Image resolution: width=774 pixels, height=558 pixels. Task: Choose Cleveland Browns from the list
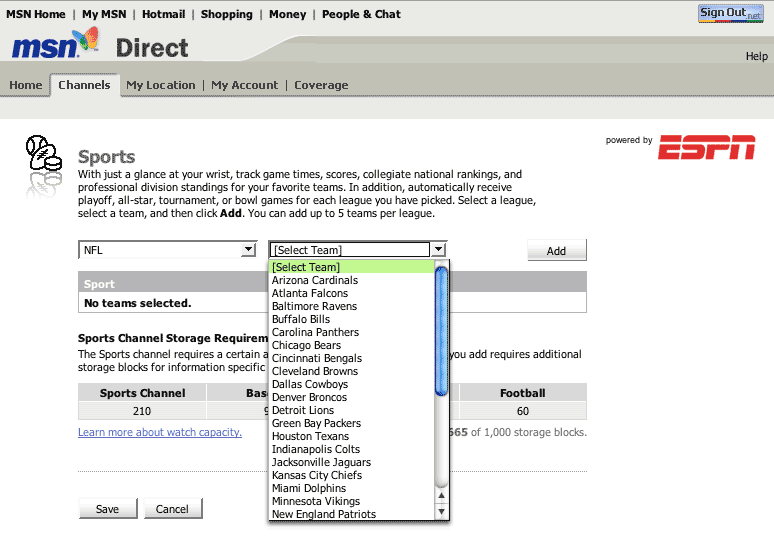click(x=352, y=371)
